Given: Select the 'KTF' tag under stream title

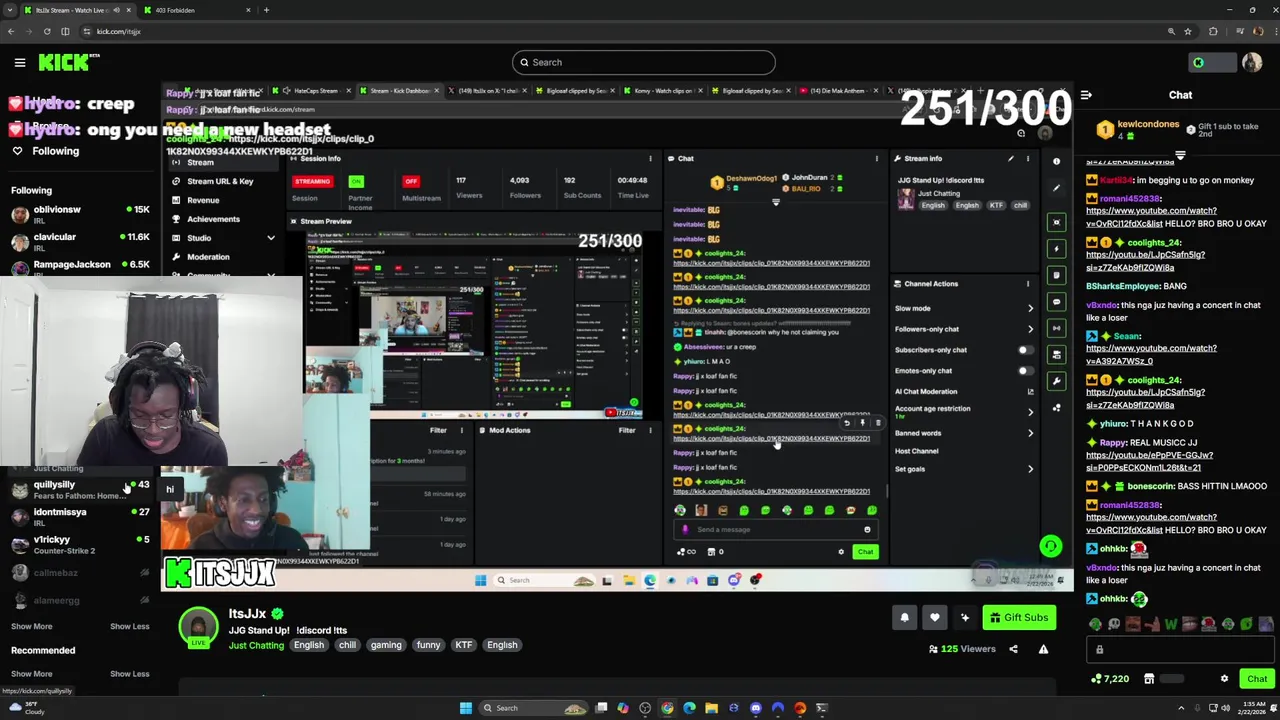Looking at the screenshot, I should pos(463,645).
